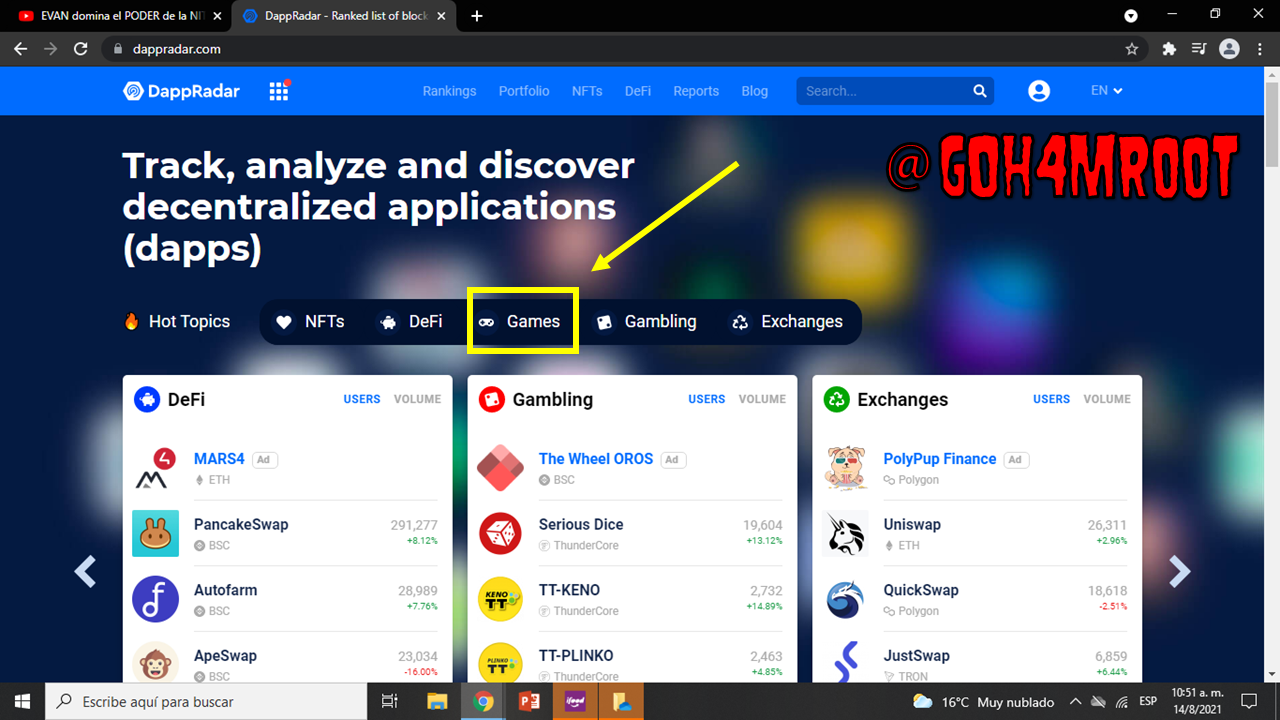Open the Exchanges card heading

902,399
